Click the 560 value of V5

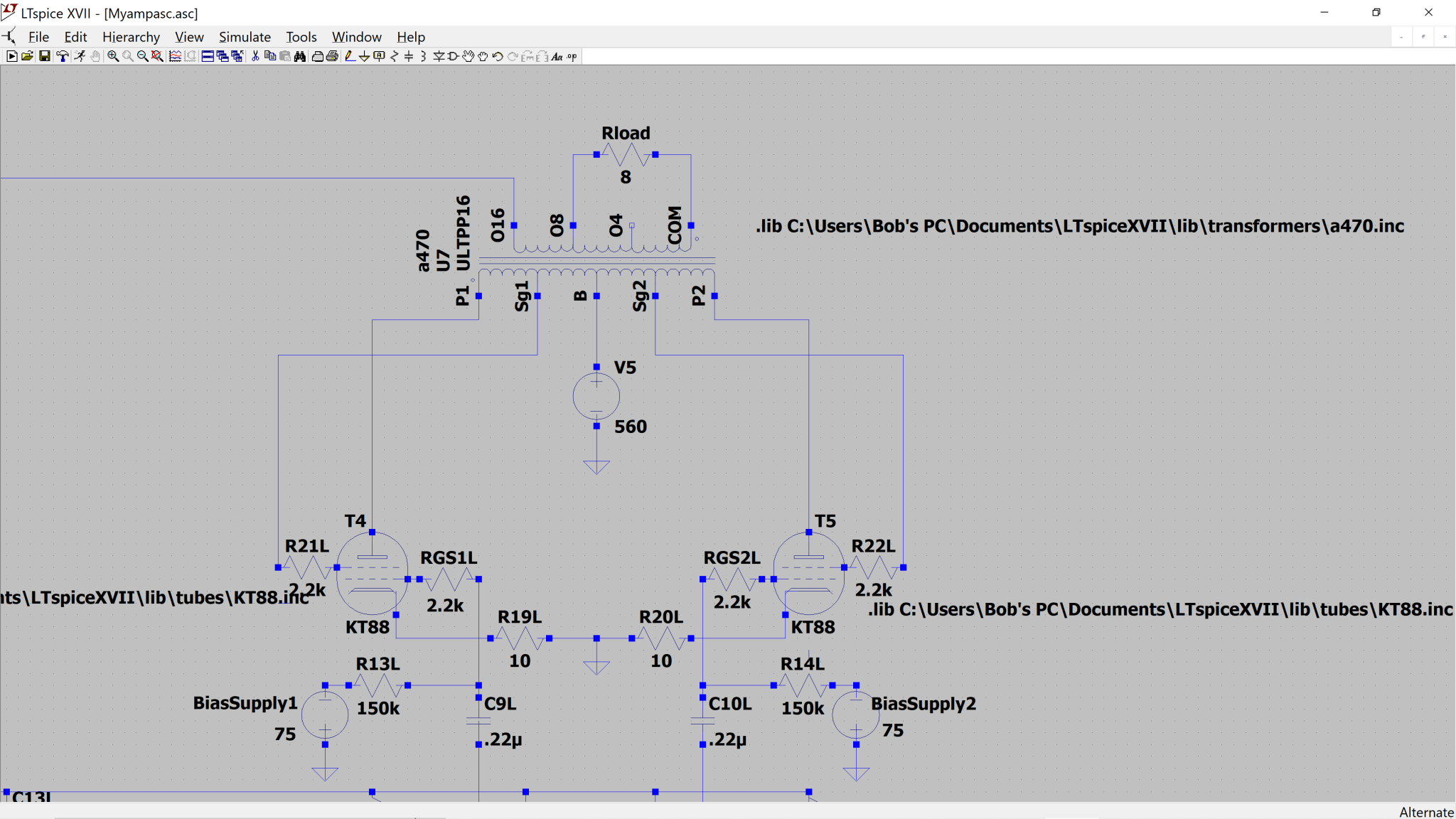[631, 427]
